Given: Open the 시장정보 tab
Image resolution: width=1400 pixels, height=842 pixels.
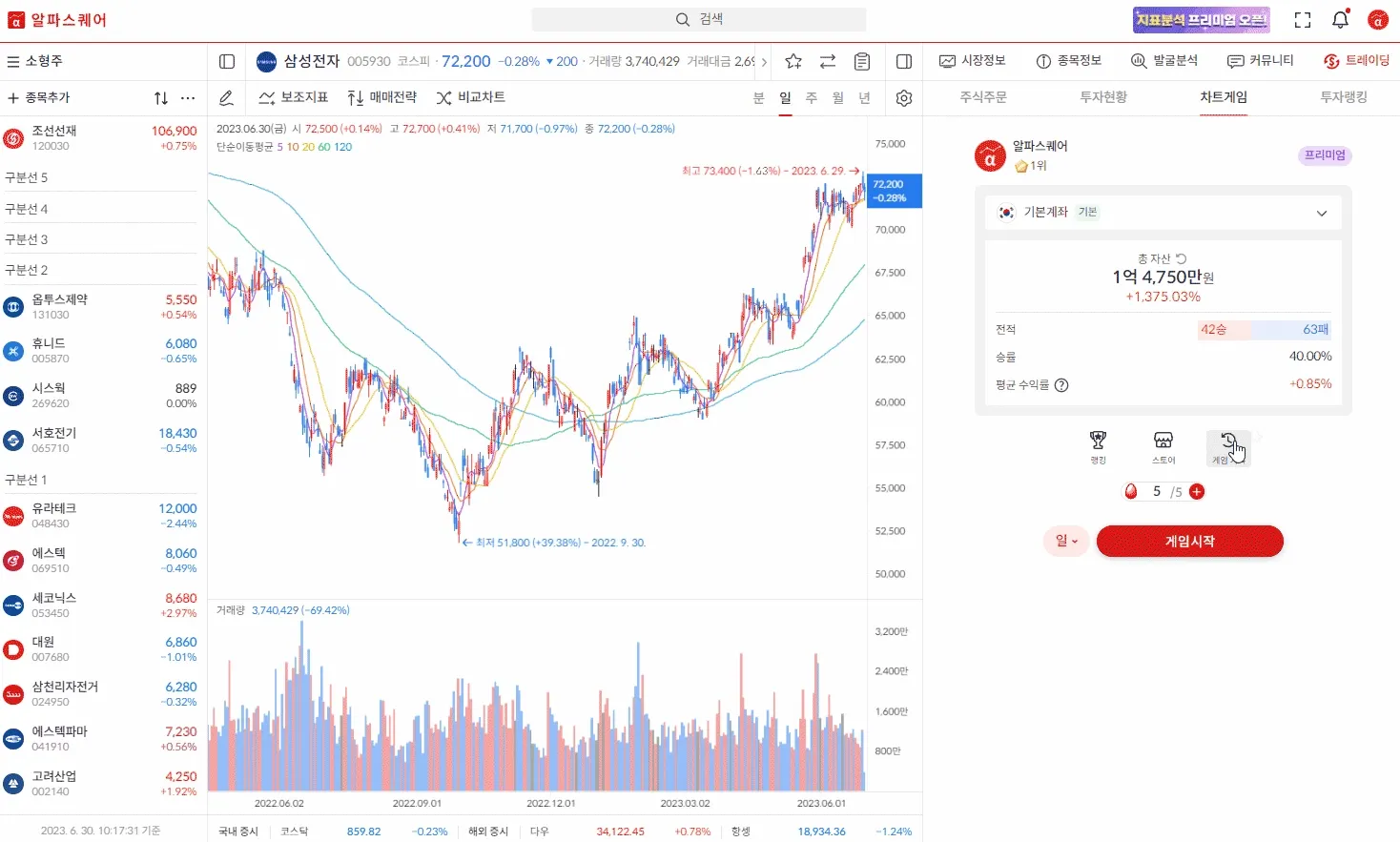Looking at the screenshot, I should coord(973,61).
